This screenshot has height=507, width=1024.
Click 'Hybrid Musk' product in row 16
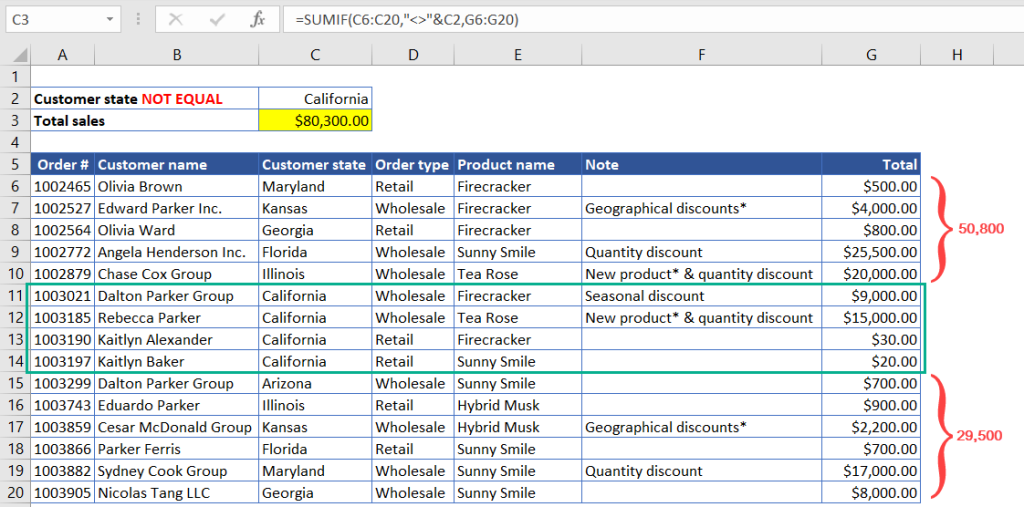pos(517,405)
